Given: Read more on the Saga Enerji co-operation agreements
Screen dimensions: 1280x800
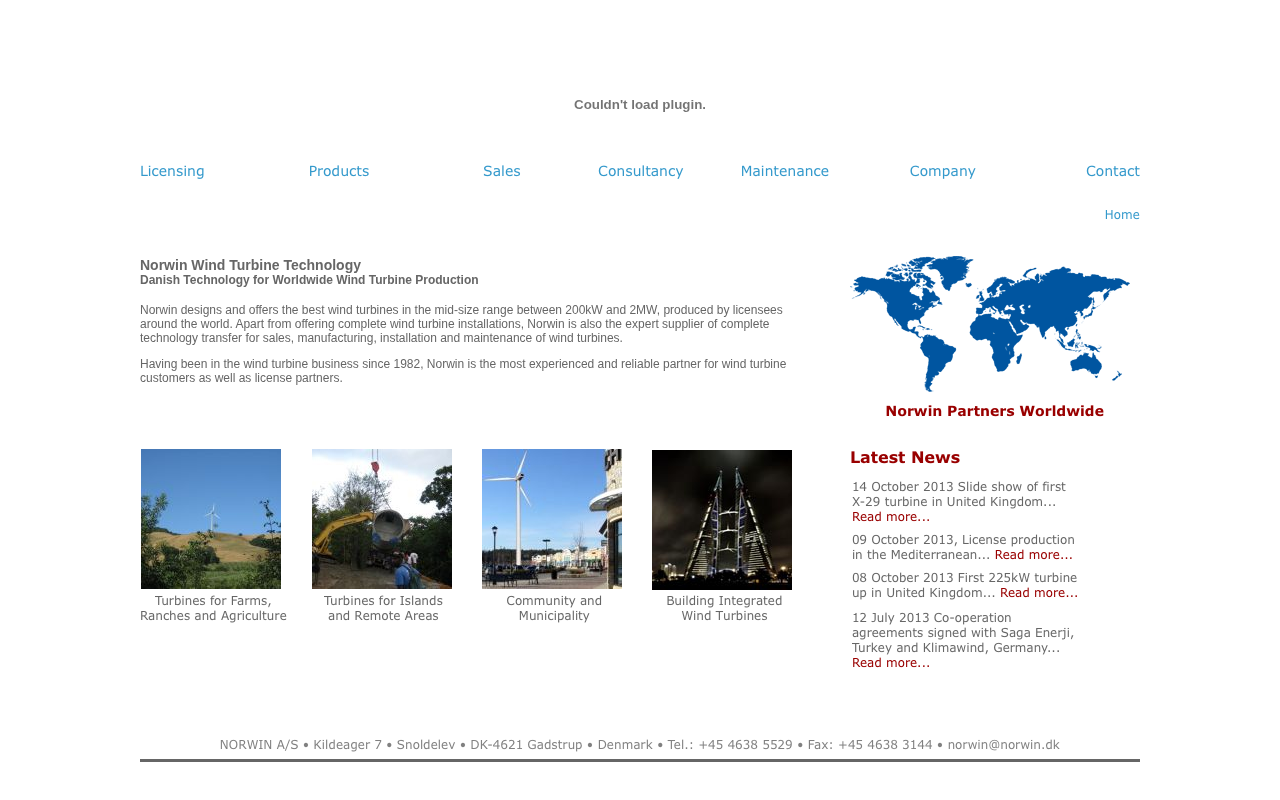Looking at the screenshot, I should 891,663.
